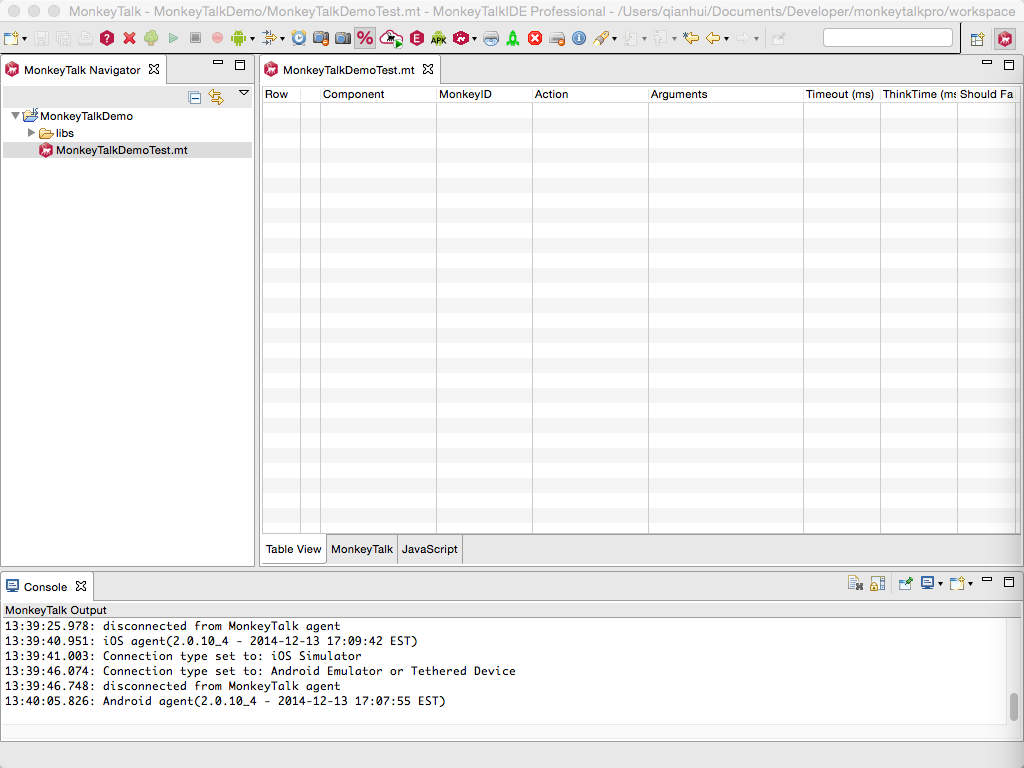
Task: Click the green tree icon in toolbar
Action: [x=151, y=39]
